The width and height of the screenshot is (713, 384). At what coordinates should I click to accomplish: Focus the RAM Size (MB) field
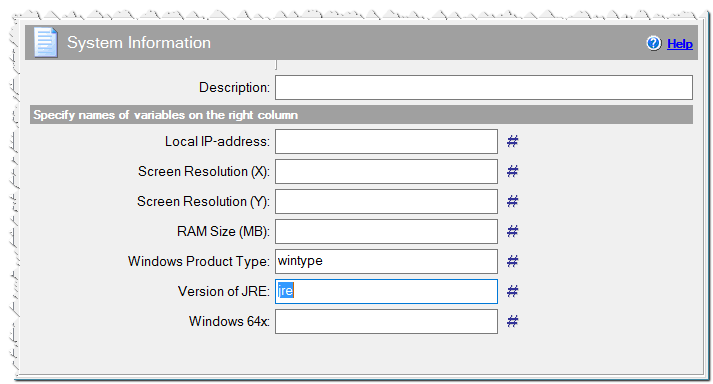pos(387,232)
